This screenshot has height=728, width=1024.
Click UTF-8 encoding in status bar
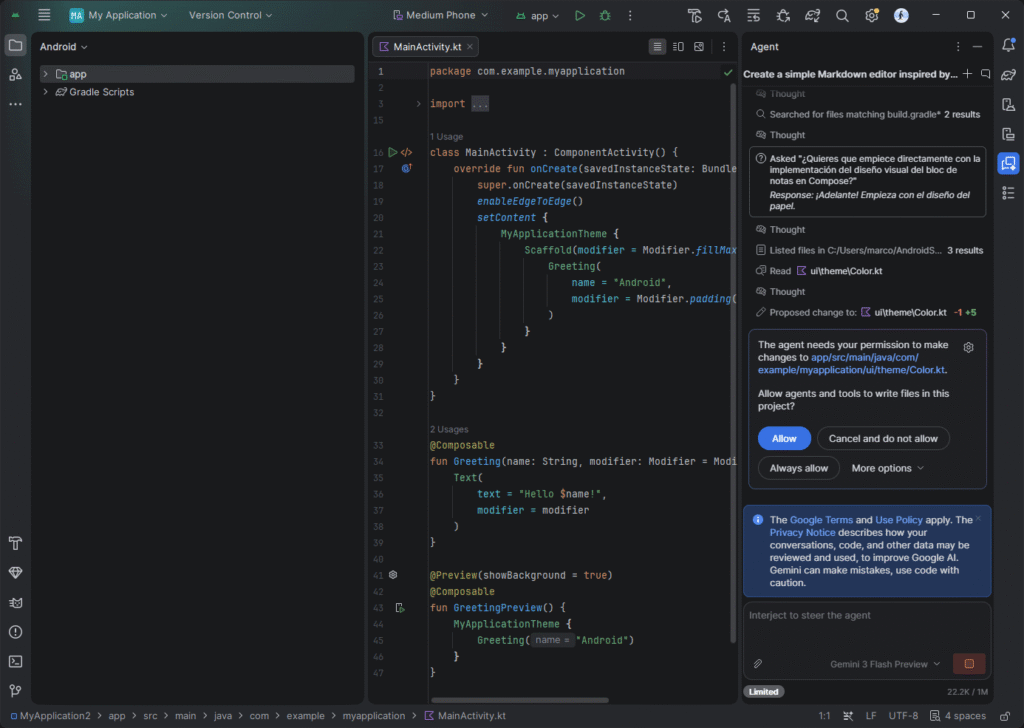[x=904, y=716]
